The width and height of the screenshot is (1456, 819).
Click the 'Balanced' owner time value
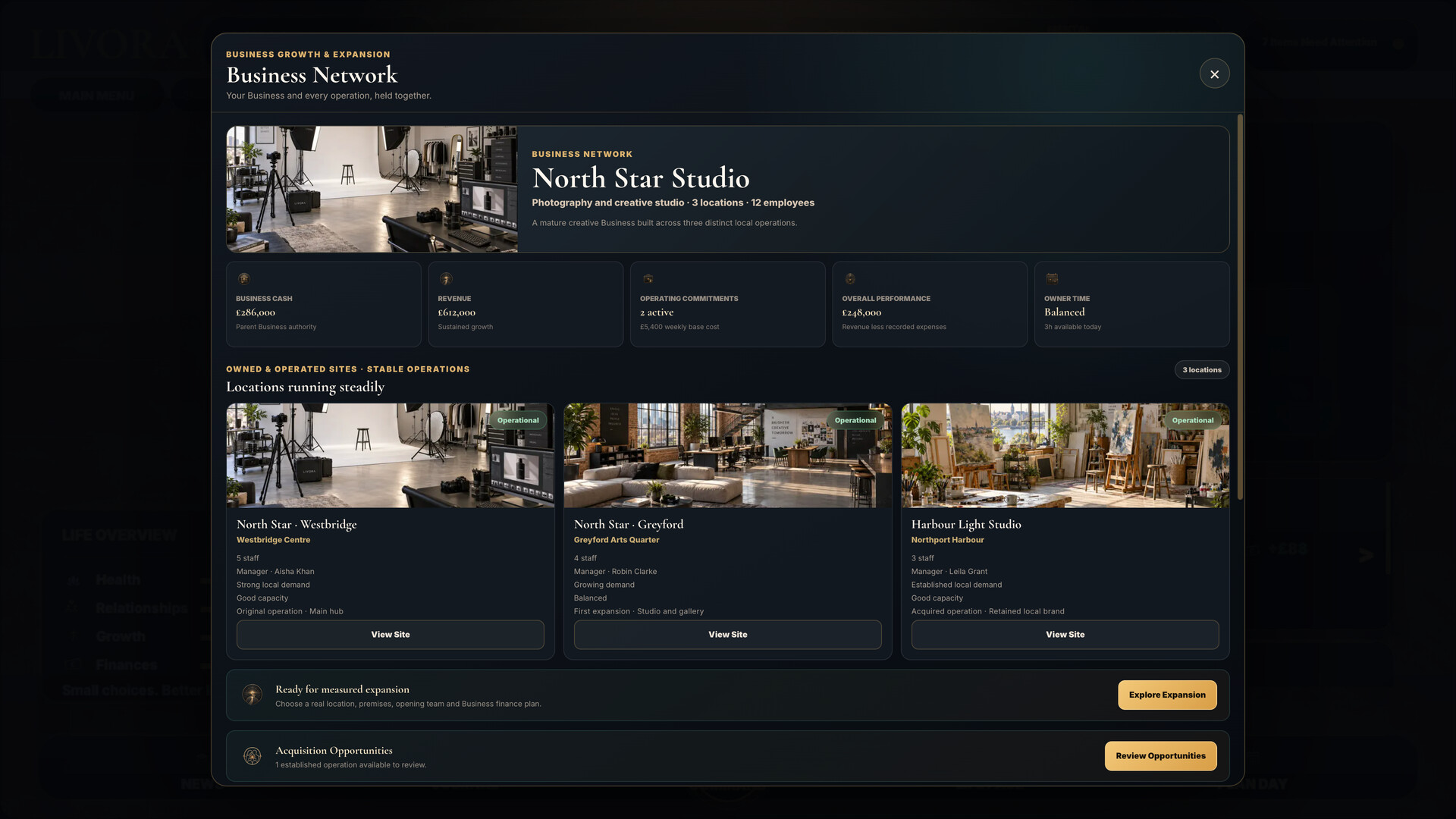(1065, 312)
